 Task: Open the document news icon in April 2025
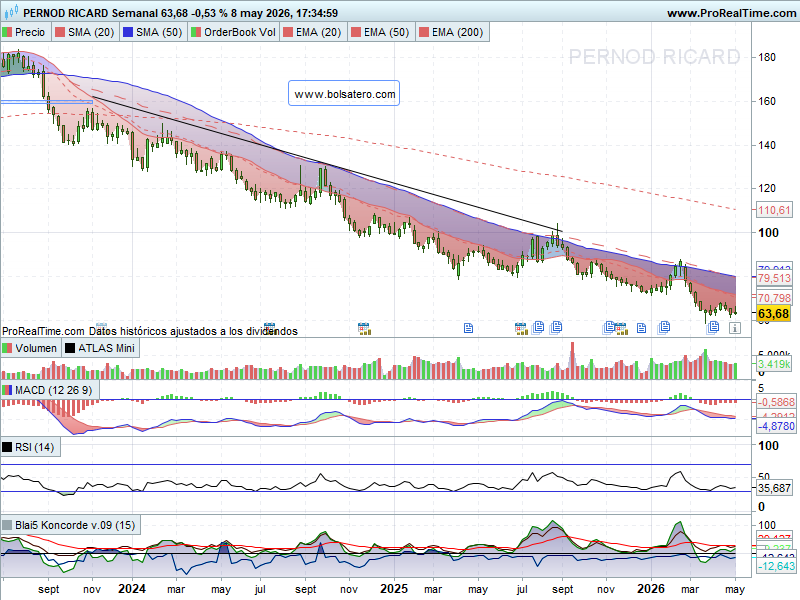coord(468,328)
